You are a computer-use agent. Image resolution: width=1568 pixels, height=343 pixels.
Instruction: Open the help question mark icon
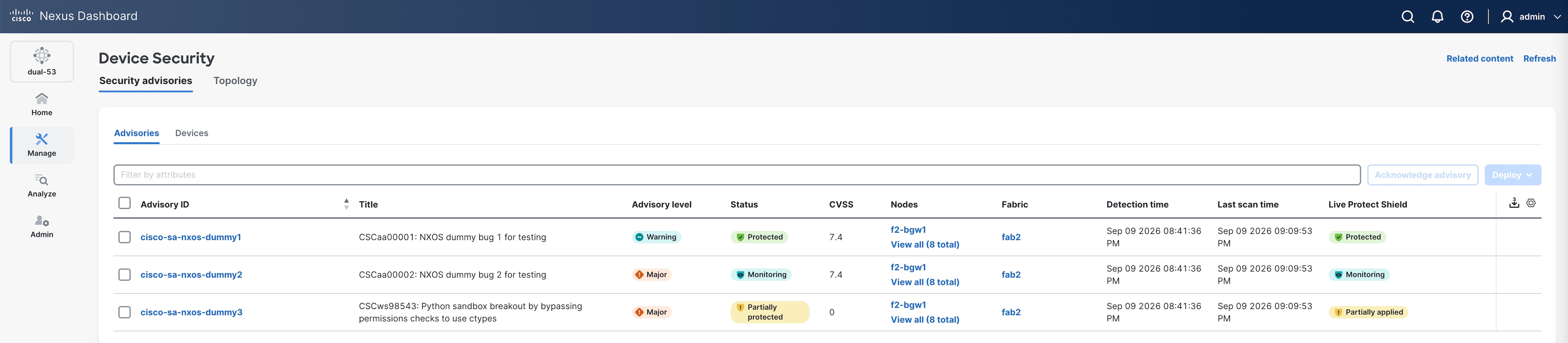(1468, 16)
